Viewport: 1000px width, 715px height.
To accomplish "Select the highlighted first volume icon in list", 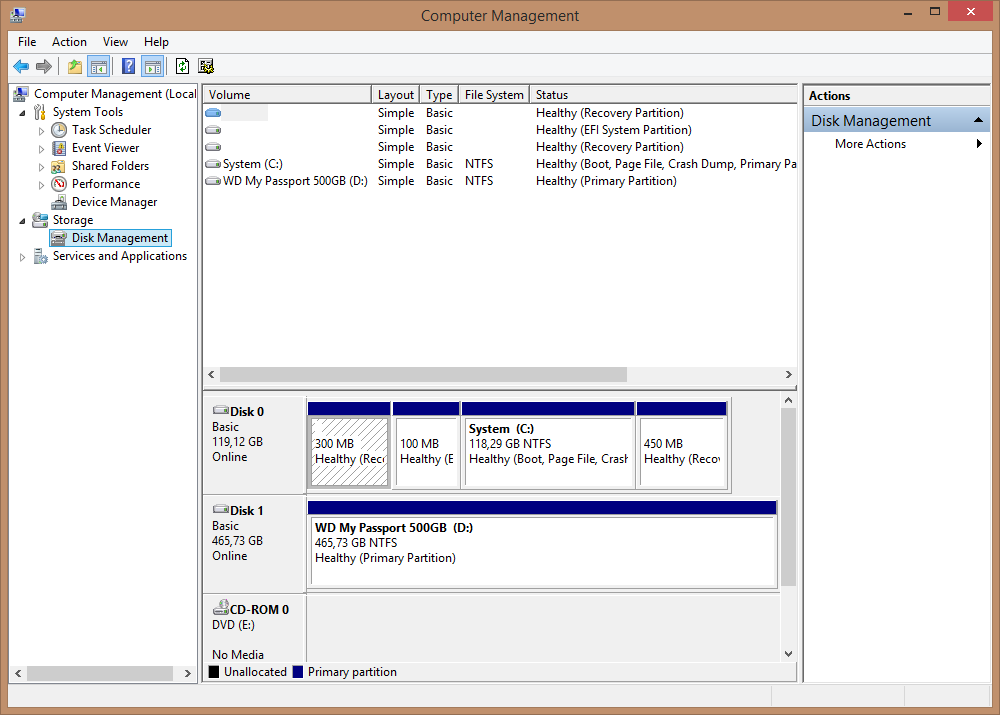I will (x=213, y=113).
